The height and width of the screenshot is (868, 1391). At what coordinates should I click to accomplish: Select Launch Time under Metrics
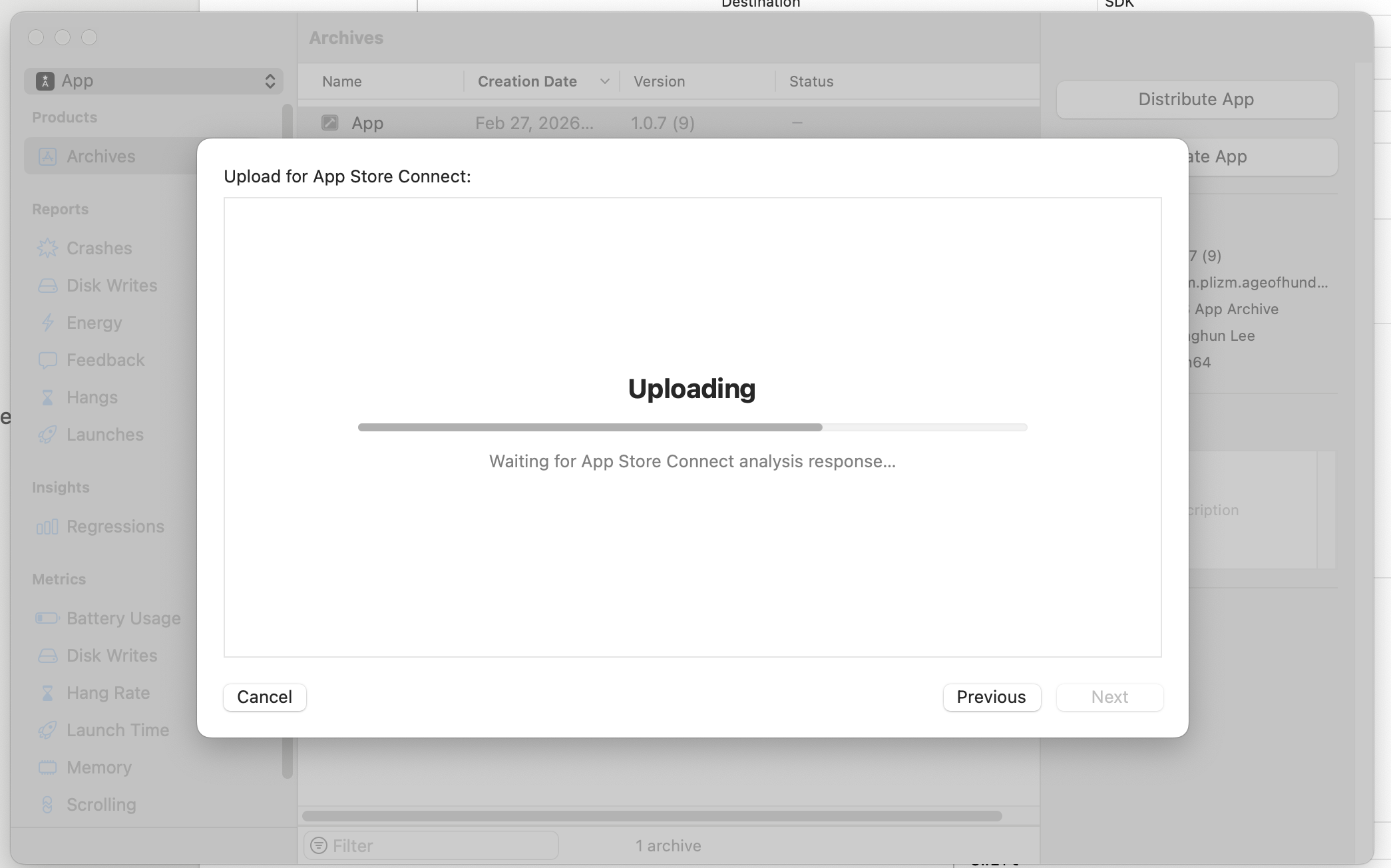[118, 730]
